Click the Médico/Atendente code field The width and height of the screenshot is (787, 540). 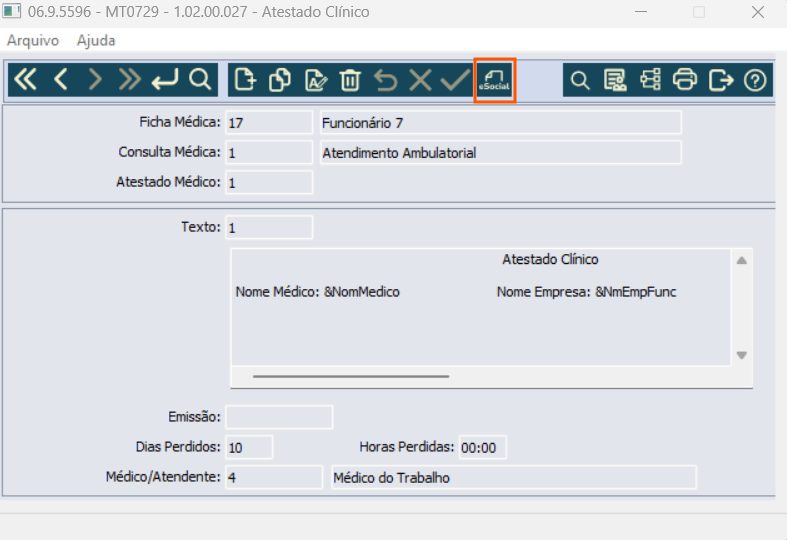274,477
